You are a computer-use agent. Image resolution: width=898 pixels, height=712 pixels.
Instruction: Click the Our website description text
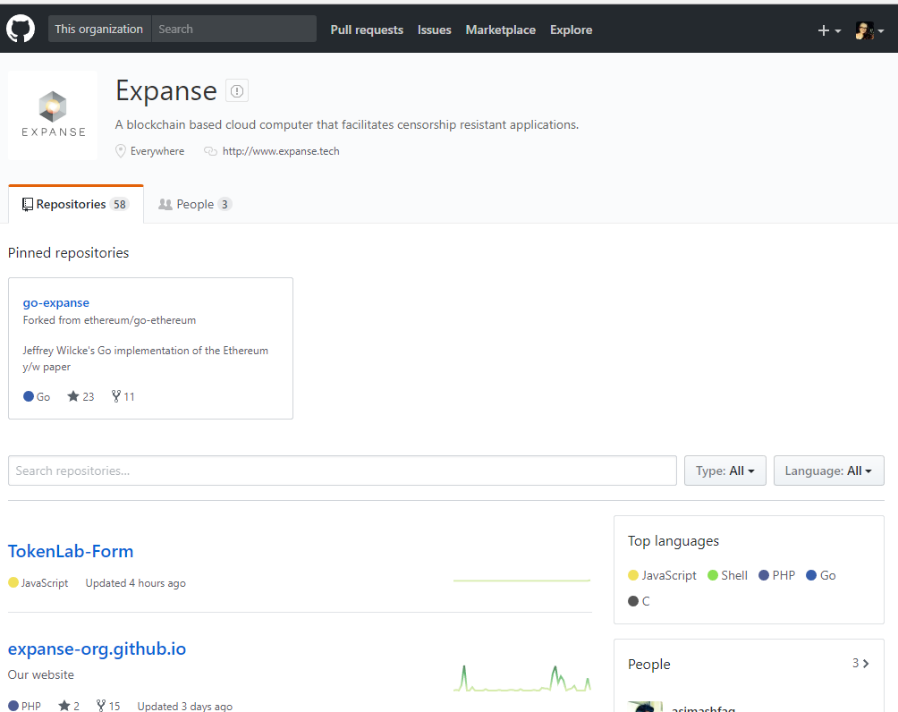coord(41,675)
